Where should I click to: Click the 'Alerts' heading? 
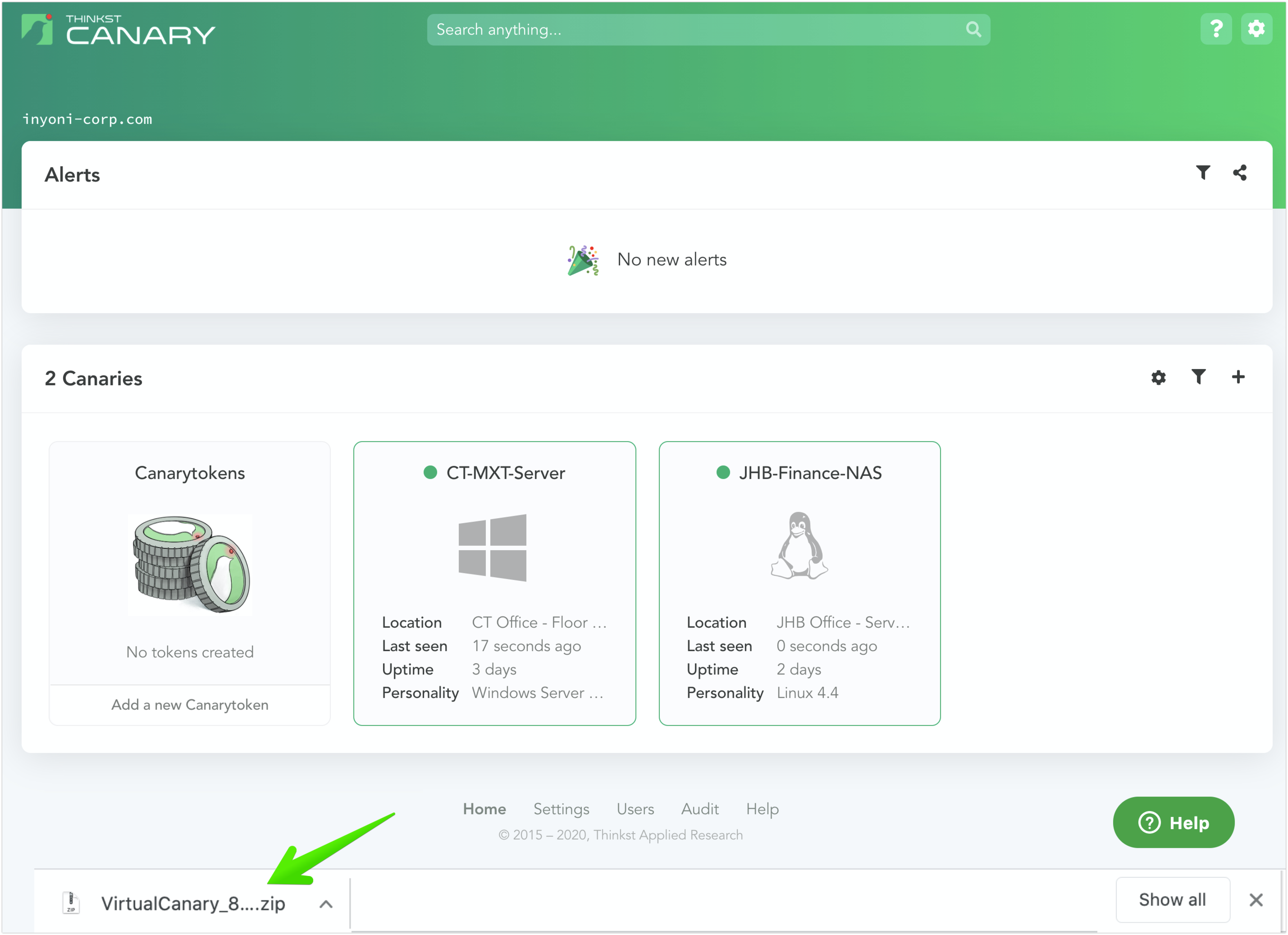[x=72, y=175]
